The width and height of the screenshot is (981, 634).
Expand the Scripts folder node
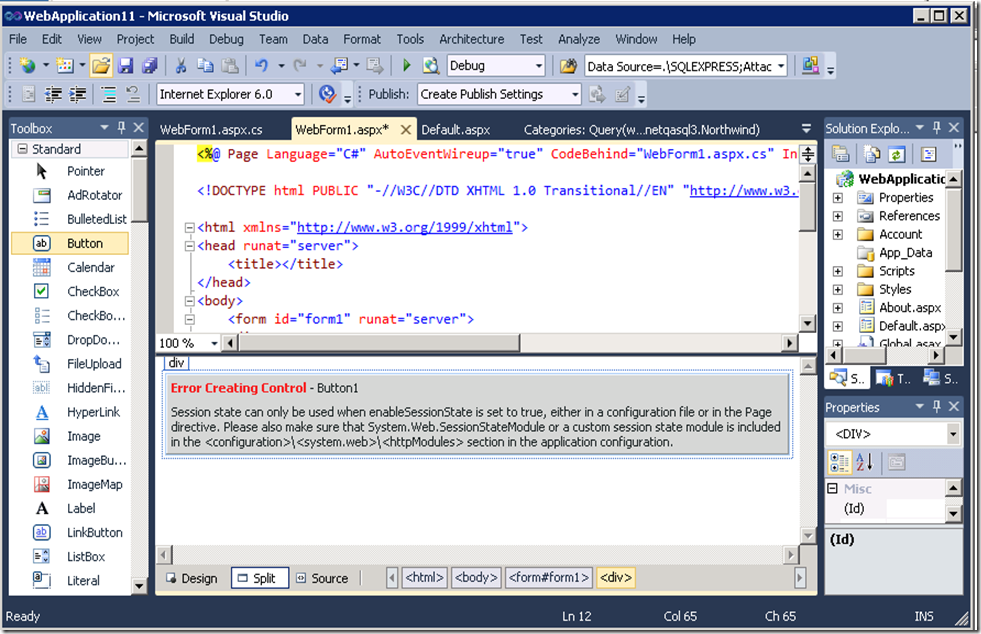click(838, 272)
